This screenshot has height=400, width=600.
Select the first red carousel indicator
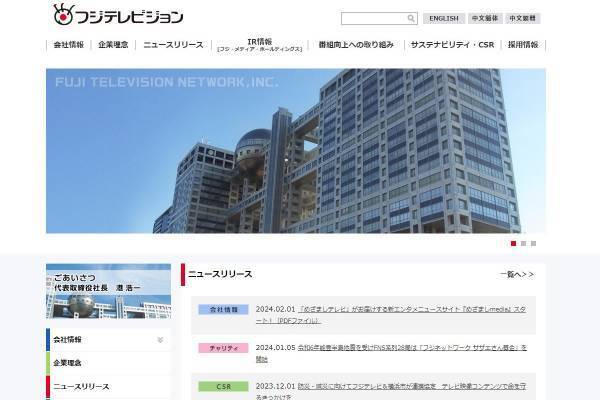point(514,243)
